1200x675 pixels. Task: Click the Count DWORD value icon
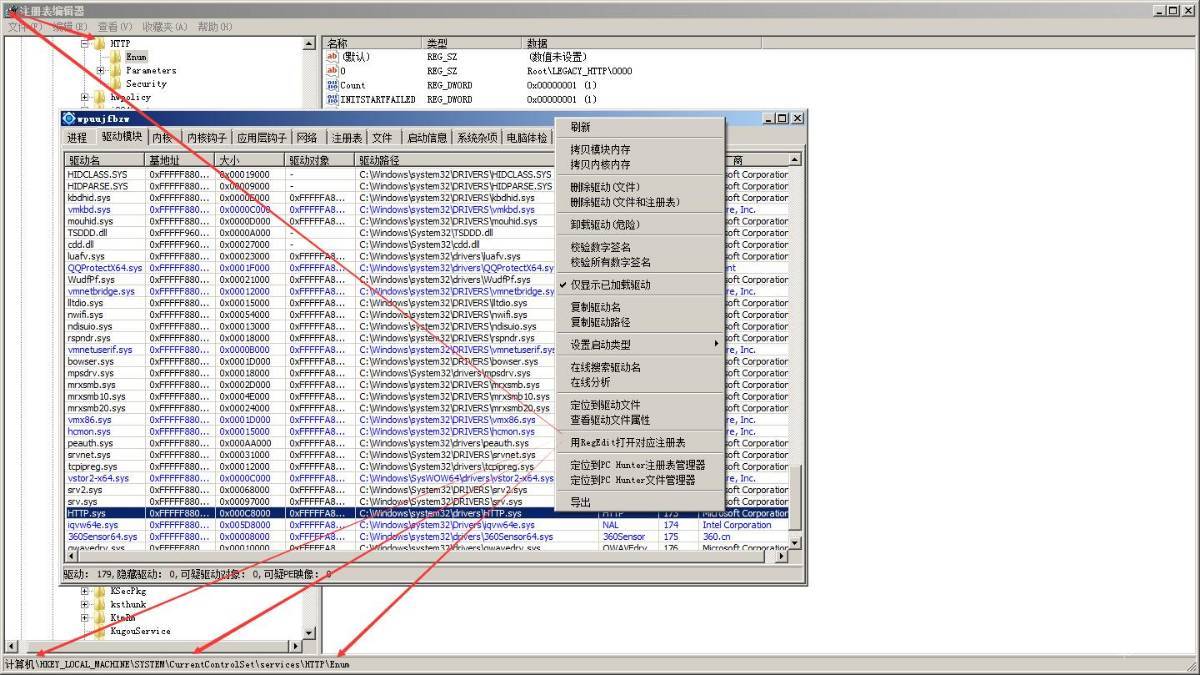click(332, 85)
